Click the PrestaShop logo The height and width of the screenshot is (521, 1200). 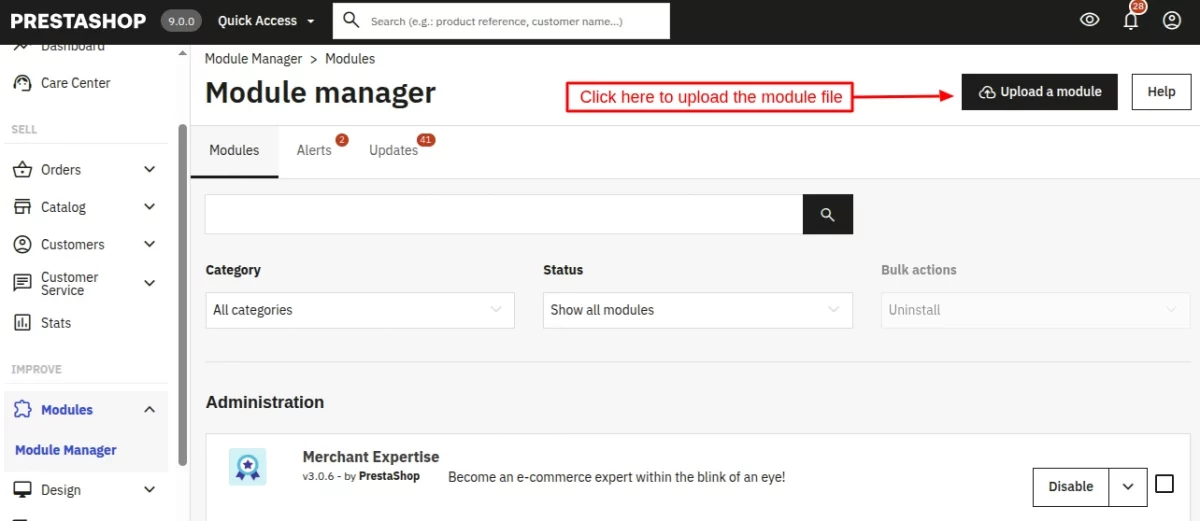(x=78, y=21)
